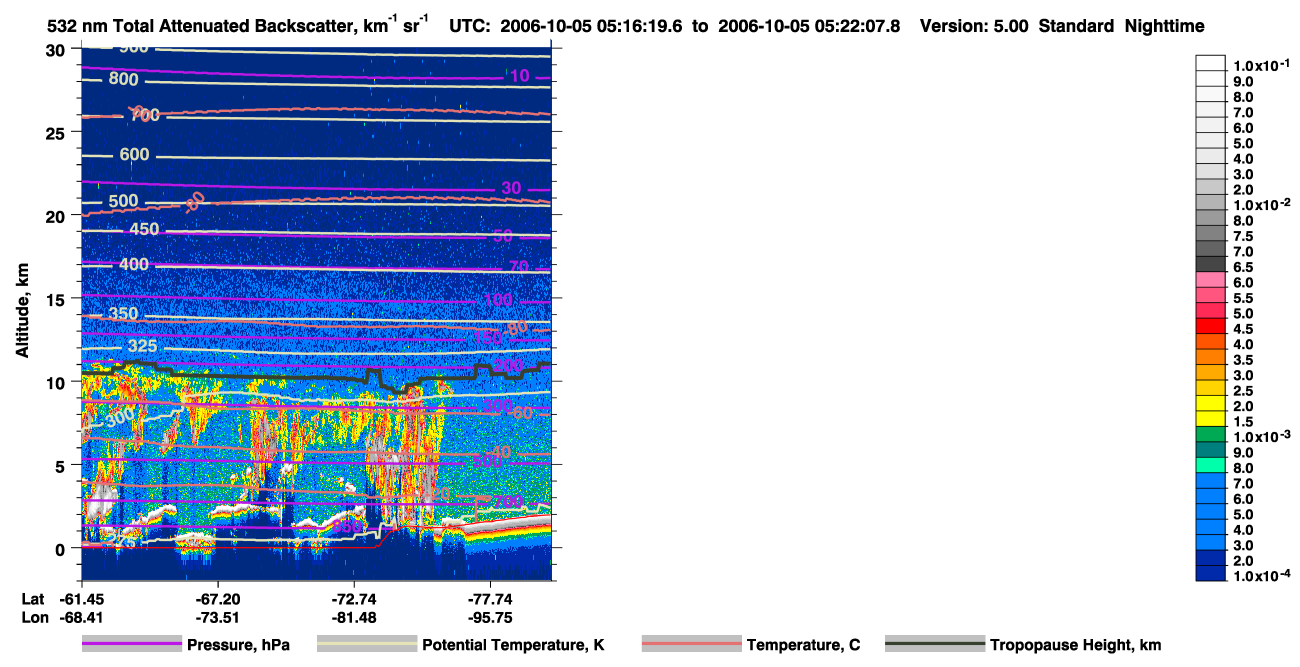Click longitude value -81.48
The width and height of the screenshot is (1300, 667).
355,618
